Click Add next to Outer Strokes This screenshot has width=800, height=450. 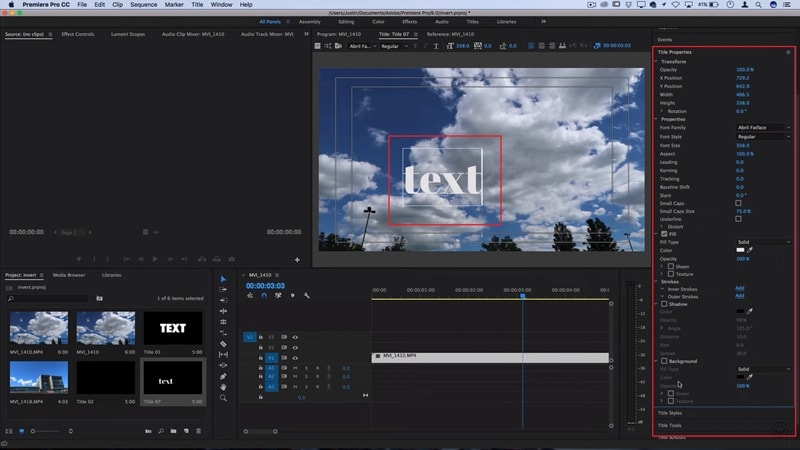739,296
